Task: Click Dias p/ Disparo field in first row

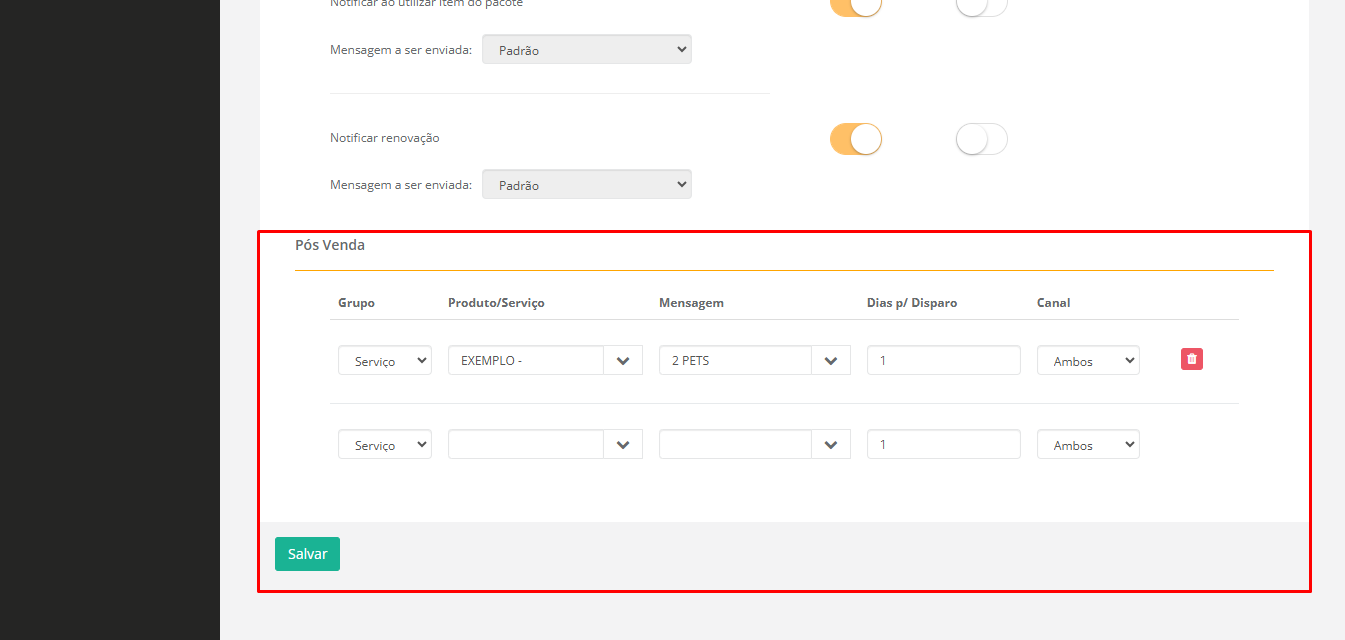Action: coord(943,360)
